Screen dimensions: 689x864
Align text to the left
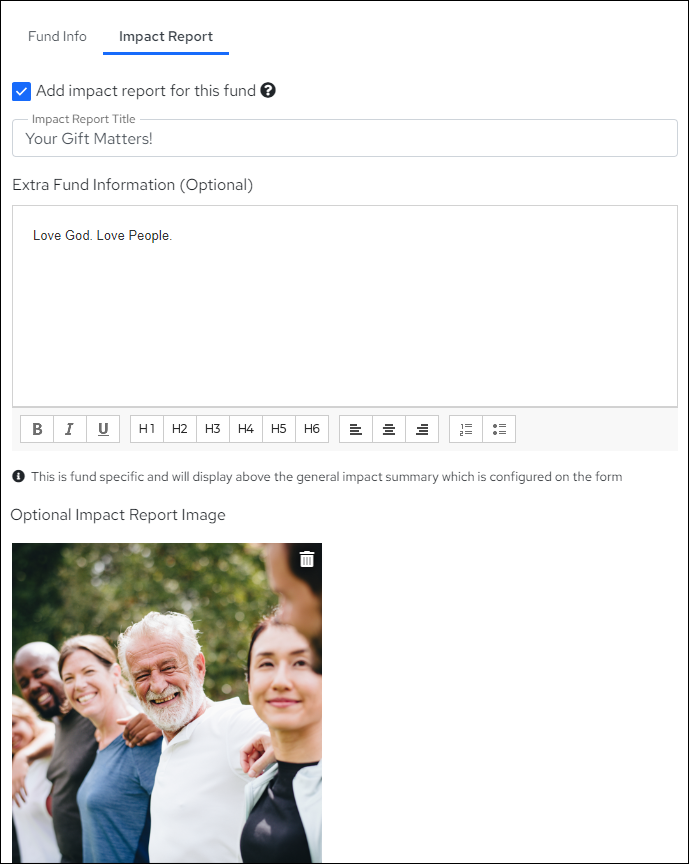(x=356, y=429)
